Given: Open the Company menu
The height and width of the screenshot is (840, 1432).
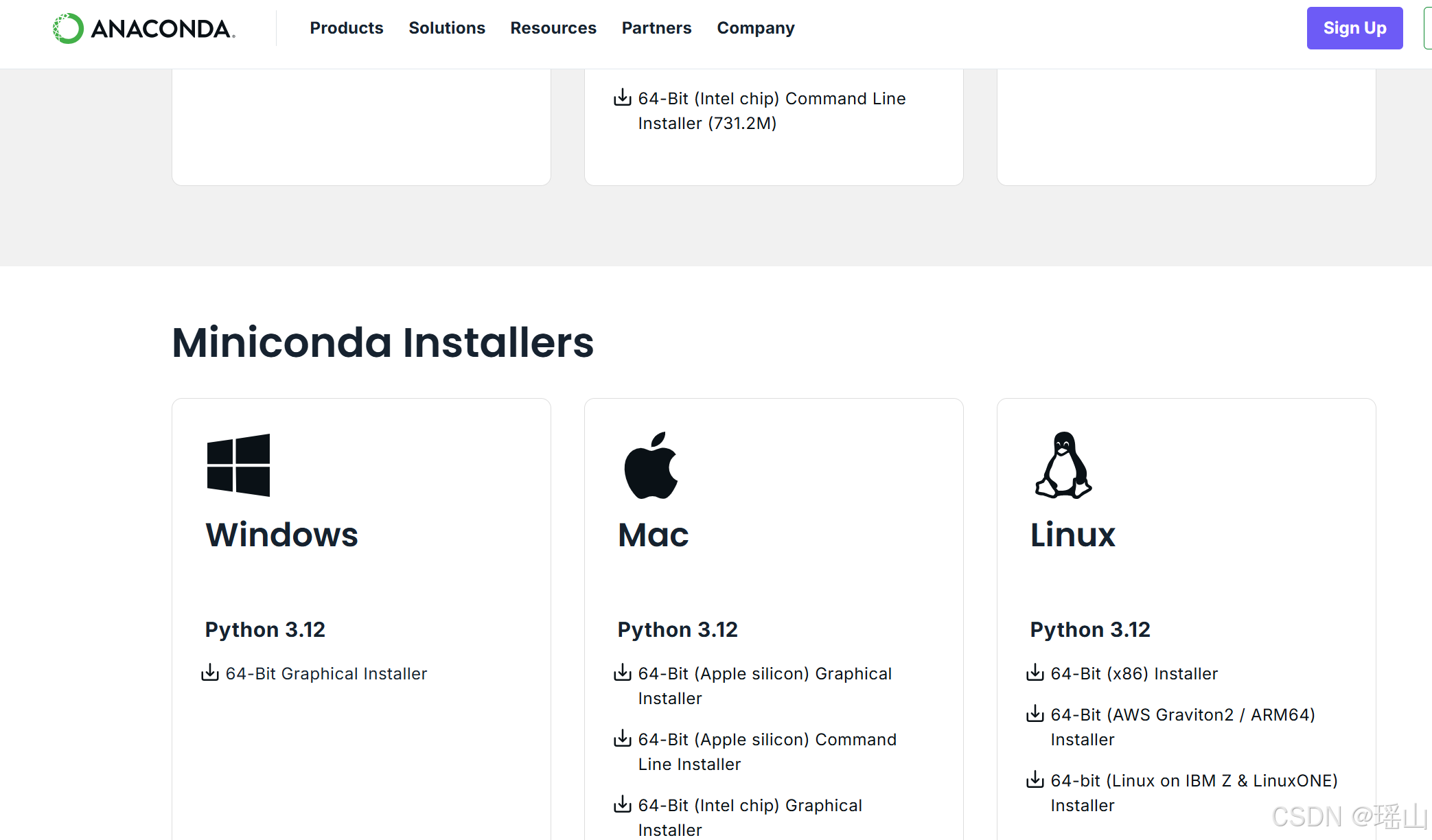Looking at the screenshot, I should tap(755, 28).
